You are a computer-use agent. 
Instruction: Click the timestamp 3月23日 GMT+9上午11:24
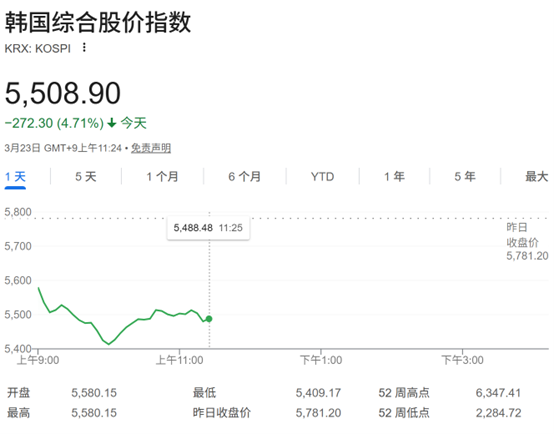pos(63,148)
